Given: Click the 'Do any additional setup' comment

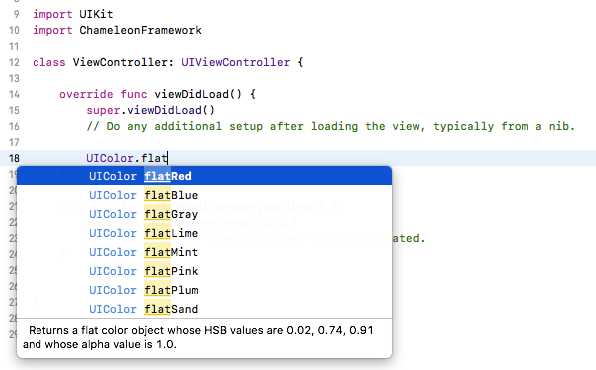Looking at the screenshot, I should [x=330, y=126].
